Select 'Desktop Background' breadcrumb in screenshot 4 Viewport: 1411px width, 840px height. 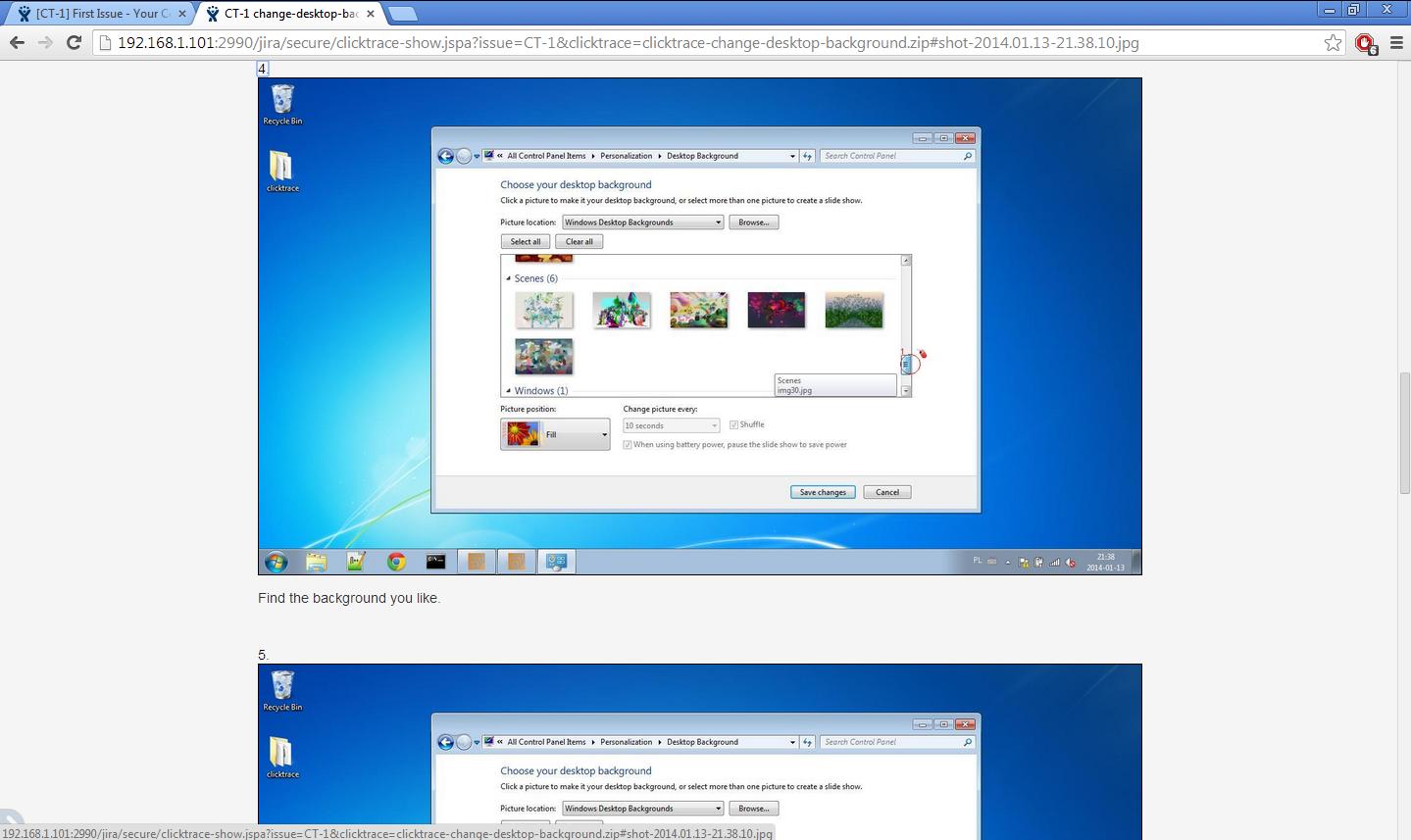tap(702, 156)
